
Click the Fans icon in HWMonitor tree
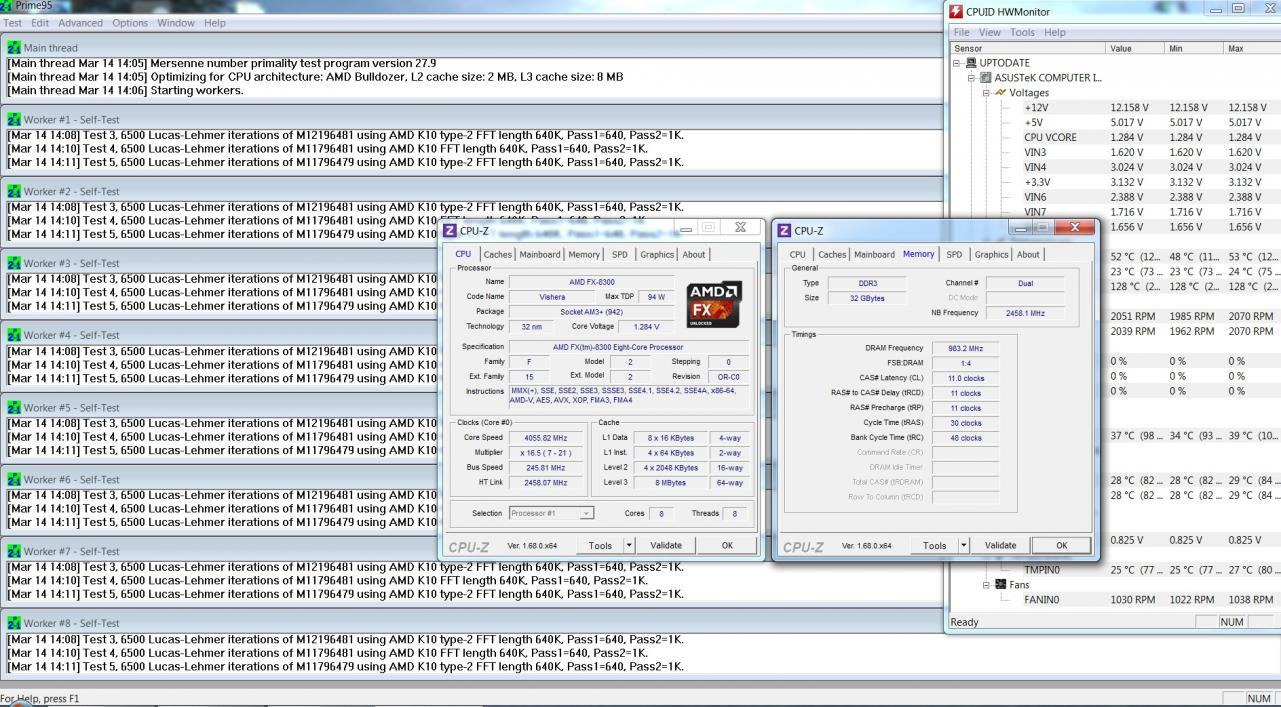click(1000, 585)
